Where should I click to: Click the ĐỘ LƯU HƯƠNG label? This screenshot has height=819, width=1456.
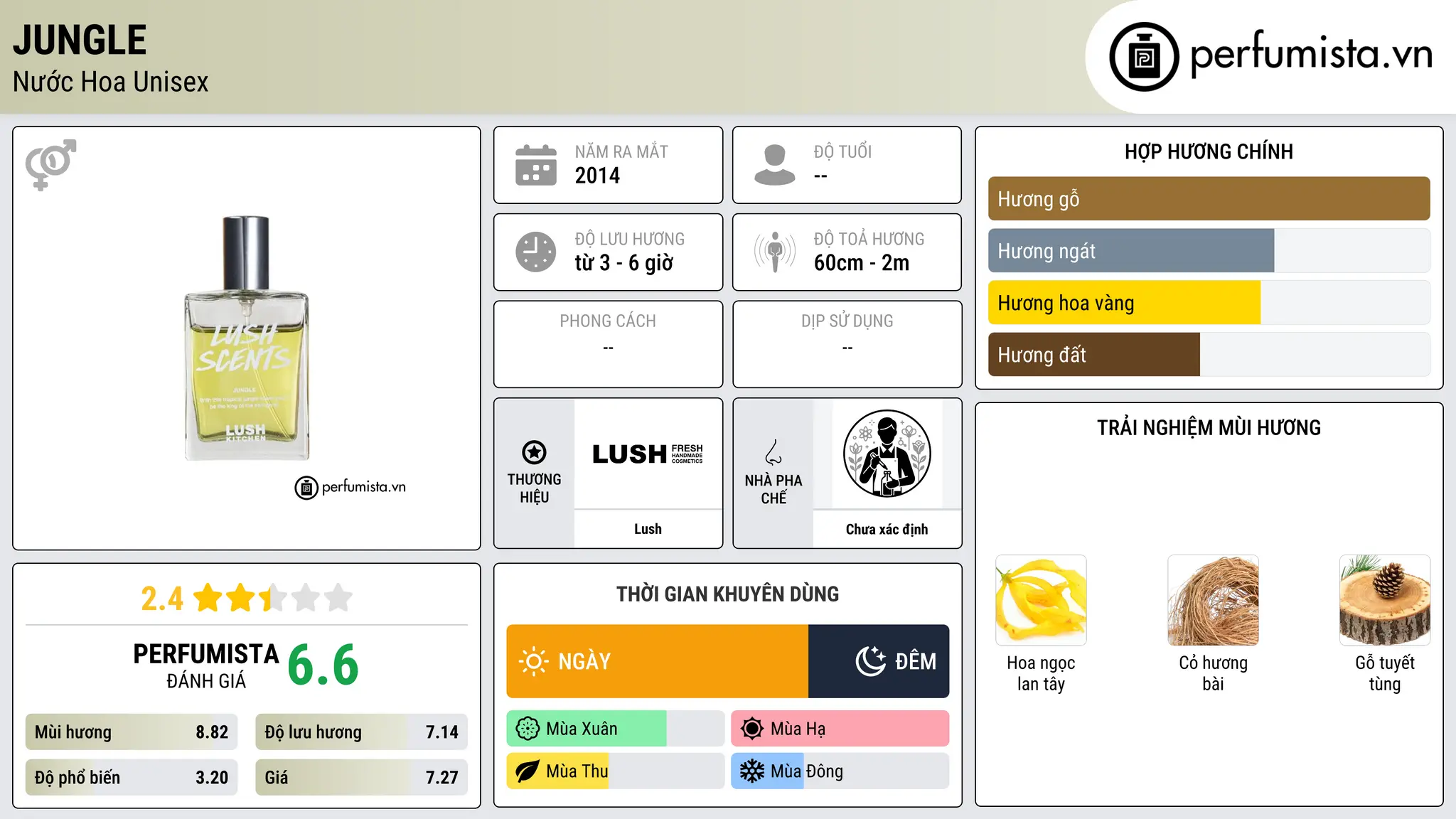pos(630,239)
